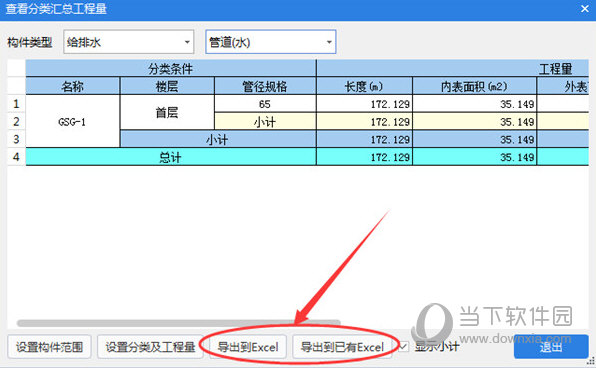Toggle the 显示小计 checkbox
This screenshot has width=596, height=368.
[x=403, y=347]
